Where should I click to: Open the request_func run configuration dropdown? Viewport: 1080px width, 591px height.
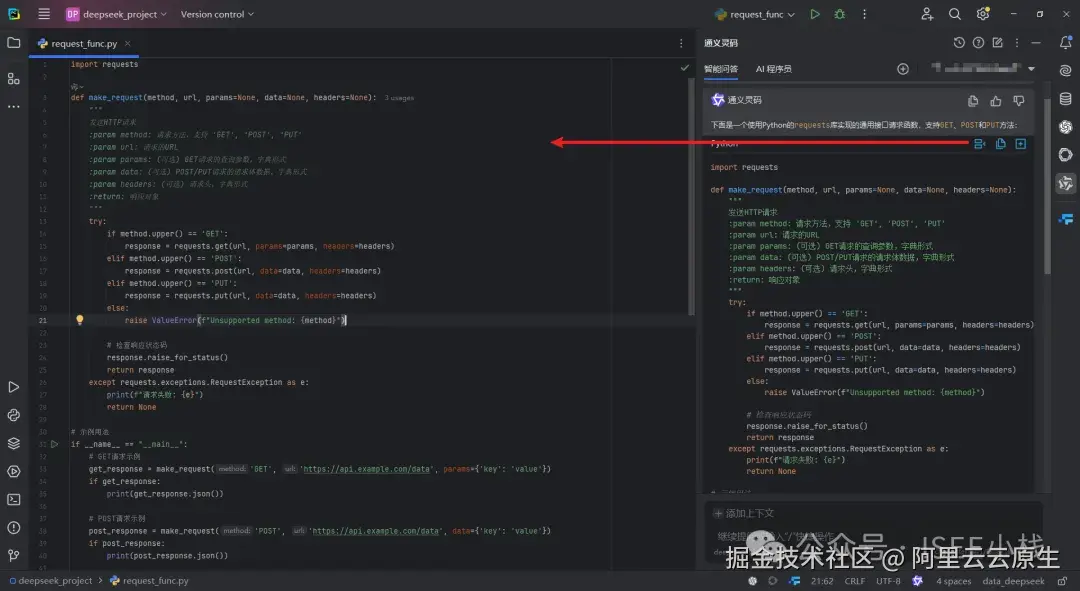coord(755,14)
